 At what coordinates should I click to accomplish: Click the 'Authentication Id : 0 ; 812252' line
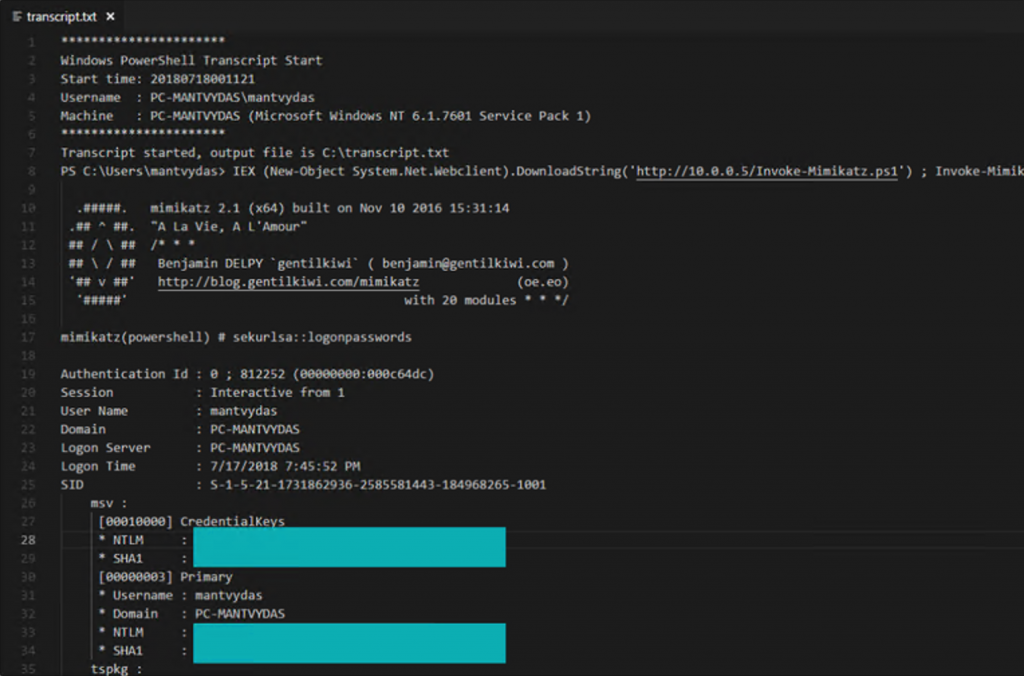click(x=247, y=374)
